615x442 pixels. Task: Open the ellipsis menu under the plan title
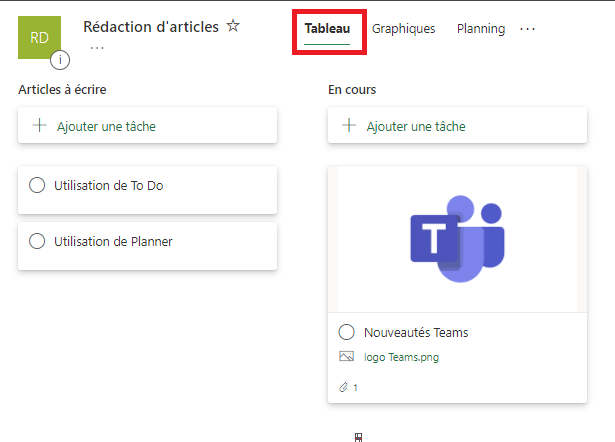(97, 48)
